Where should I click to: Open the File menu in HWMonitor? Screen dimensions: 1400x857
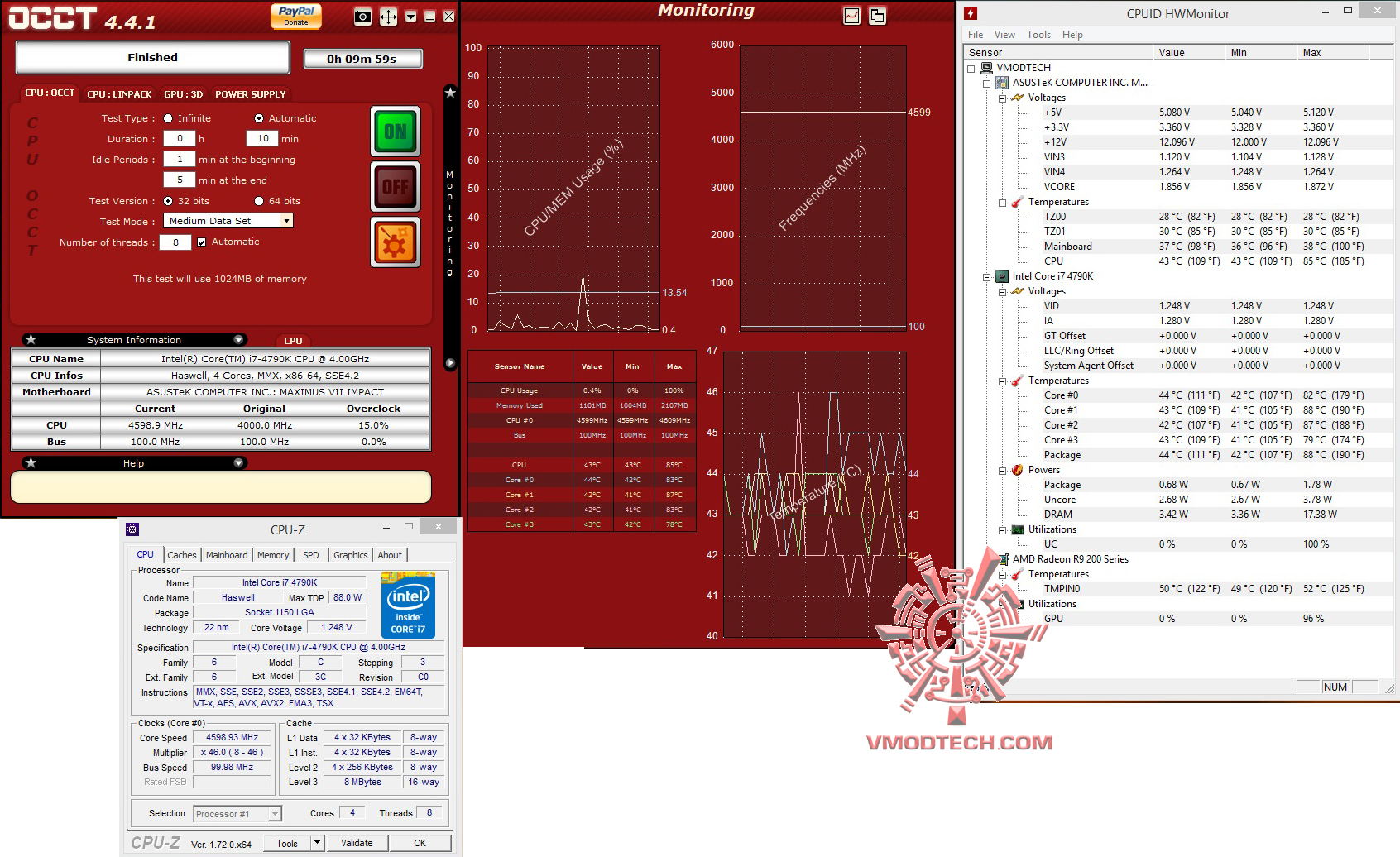click(976, 35)
